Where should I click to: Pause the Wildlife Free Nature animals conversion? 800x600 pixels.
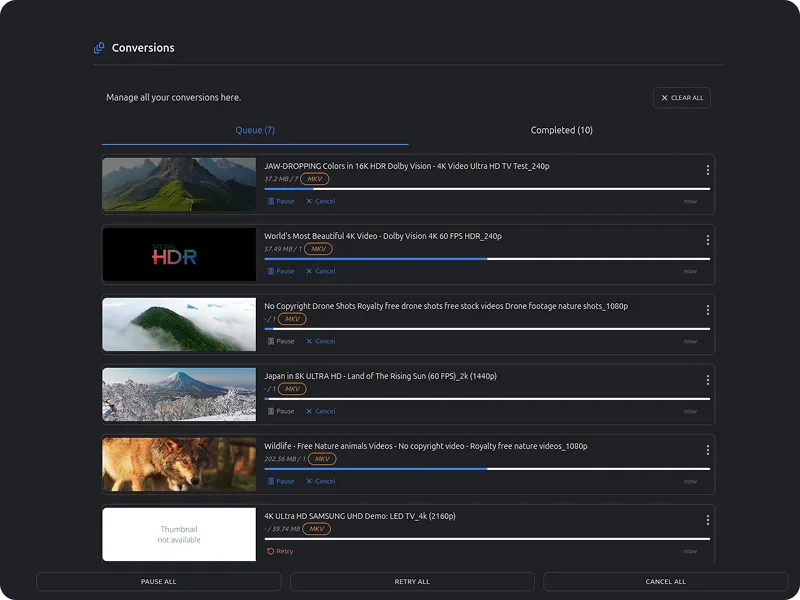(x=280, y=481)
